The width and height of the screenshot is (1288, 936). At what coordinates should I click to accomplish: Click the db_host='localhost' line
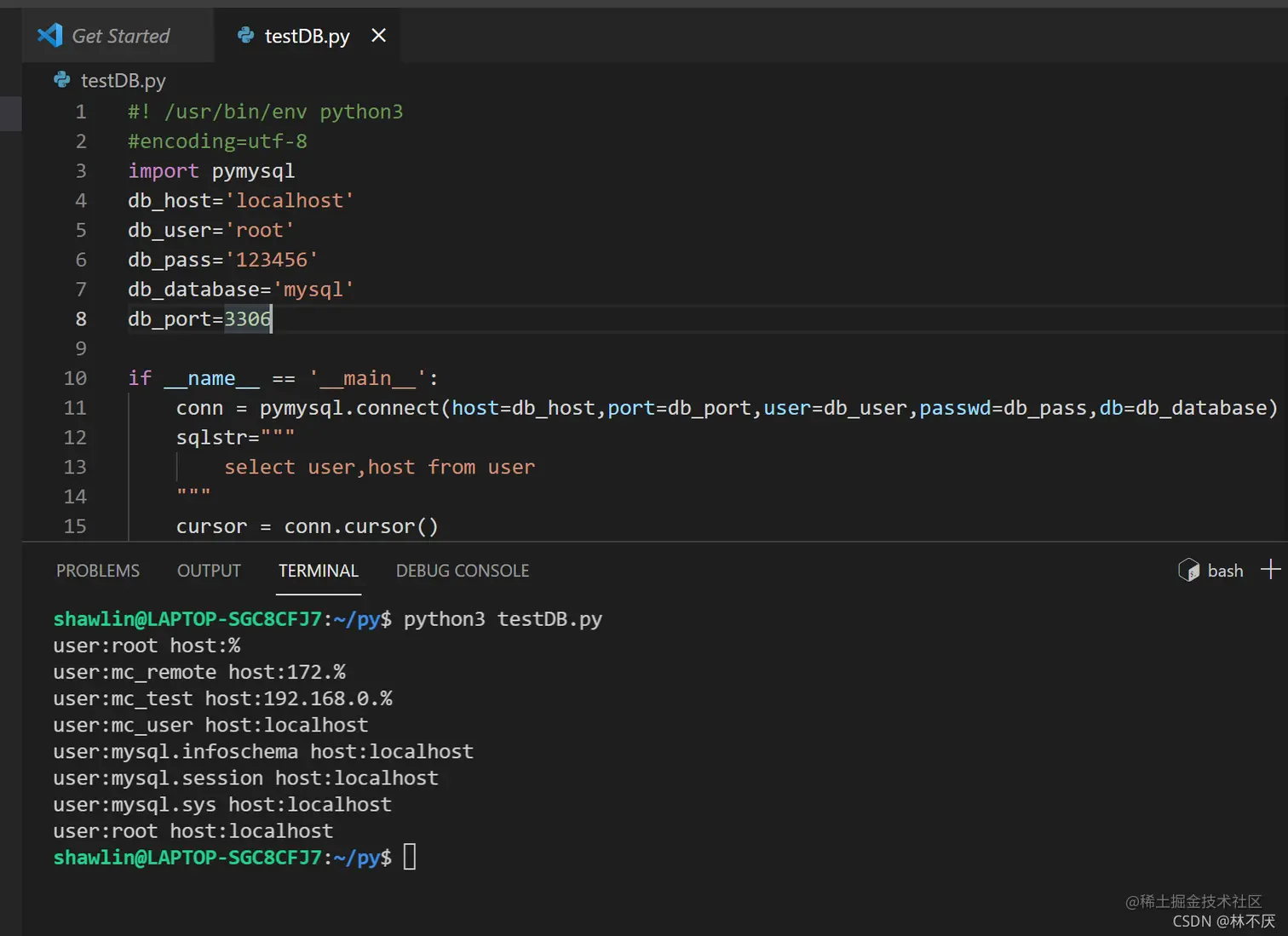241,200
